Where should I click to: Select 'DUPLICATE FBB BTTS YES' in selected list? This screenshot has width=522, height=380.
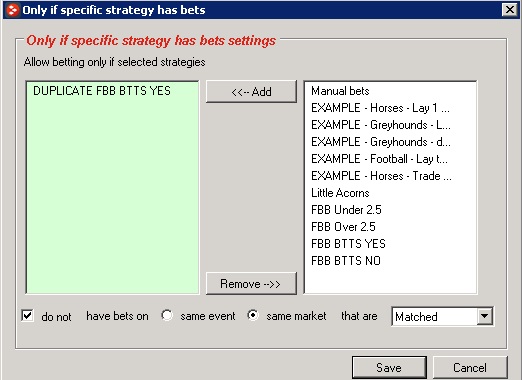102,91
